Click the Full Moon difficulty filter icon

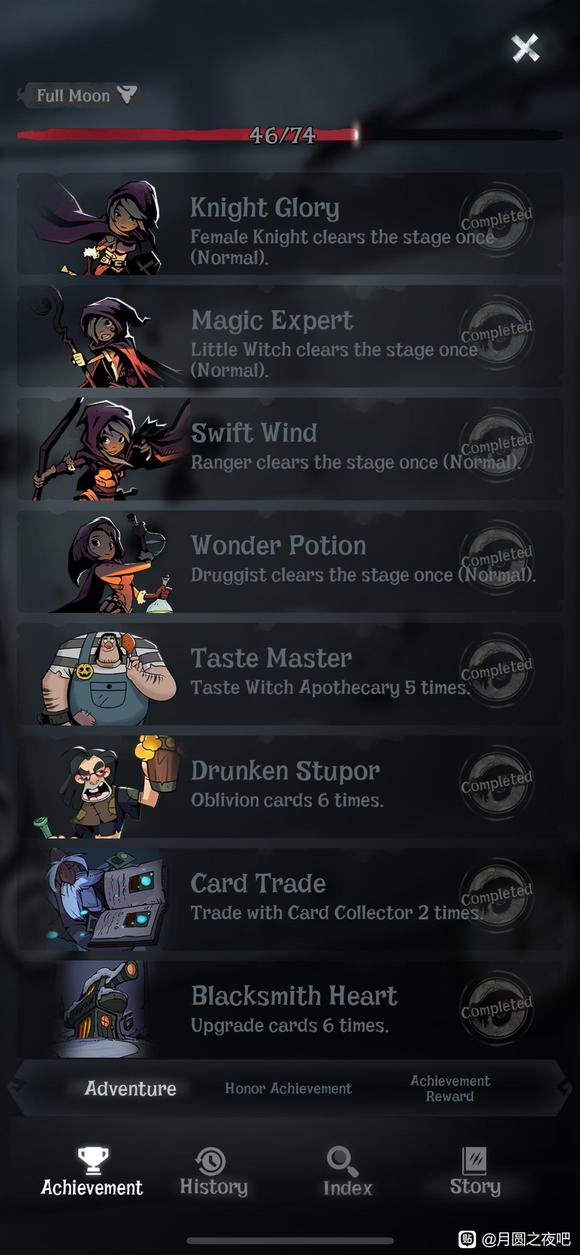point(127,95)
